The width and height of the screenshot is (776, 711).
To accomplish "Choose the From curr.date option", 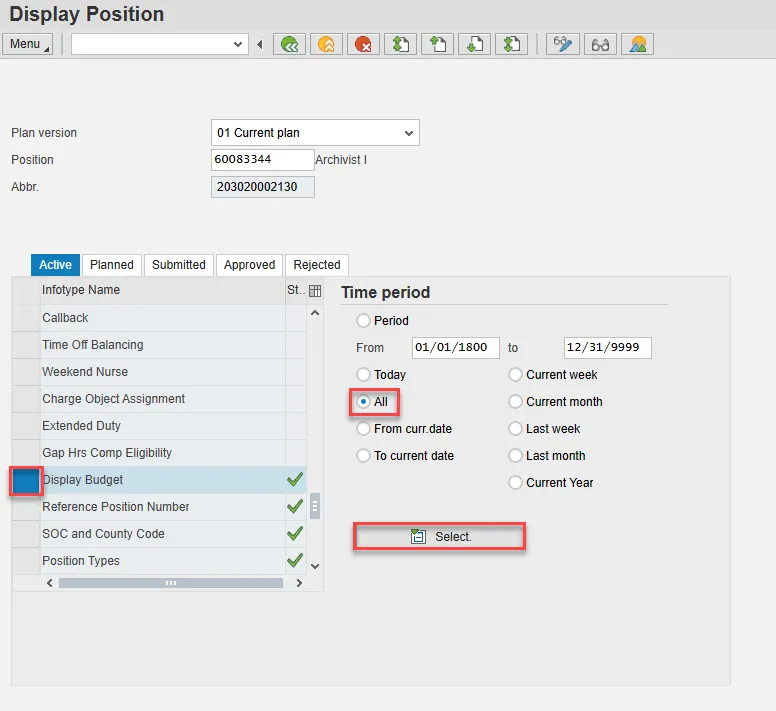I will pos(363,428).
